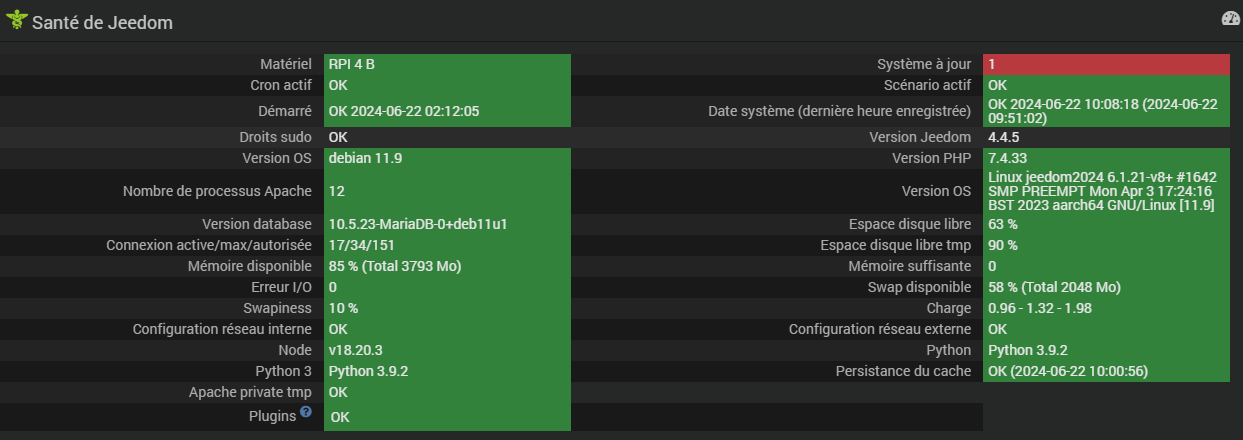This screenshot has width=1243, height=440.
Task: Click the 'Charge' label
Action: [x=949, y=308]
